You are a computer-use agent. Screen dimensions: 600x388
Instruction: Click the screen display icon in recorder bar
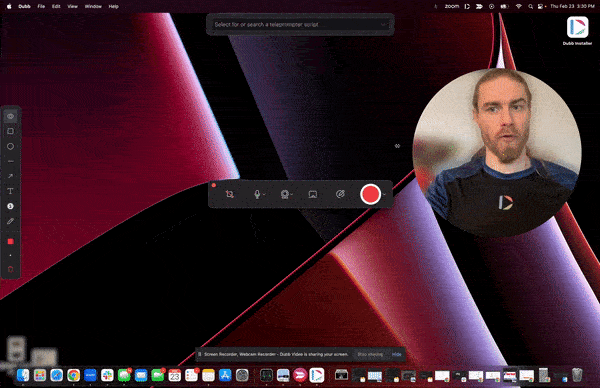pyautogui.click(x=313, y=194)
